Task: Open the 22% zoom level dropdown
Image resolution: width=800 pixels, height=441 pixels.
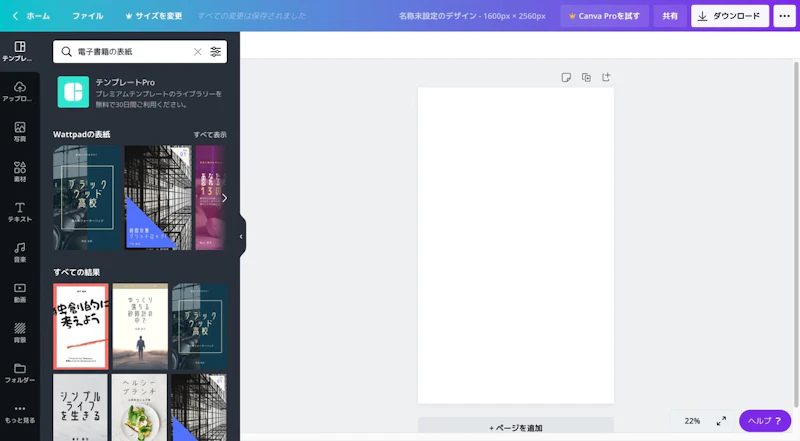Action: [x=692, y=421]
